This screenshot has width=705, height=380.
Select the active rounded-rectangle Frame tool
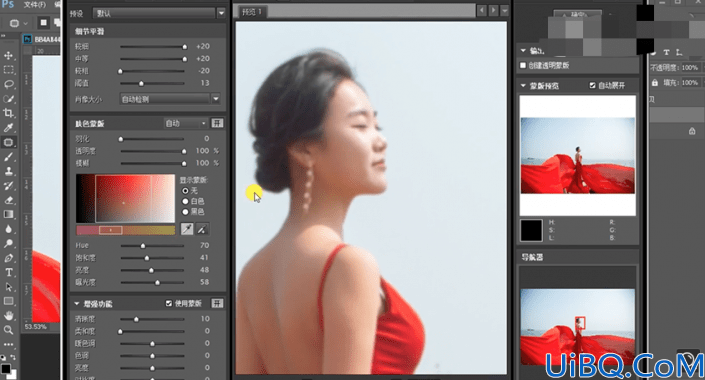8,142
